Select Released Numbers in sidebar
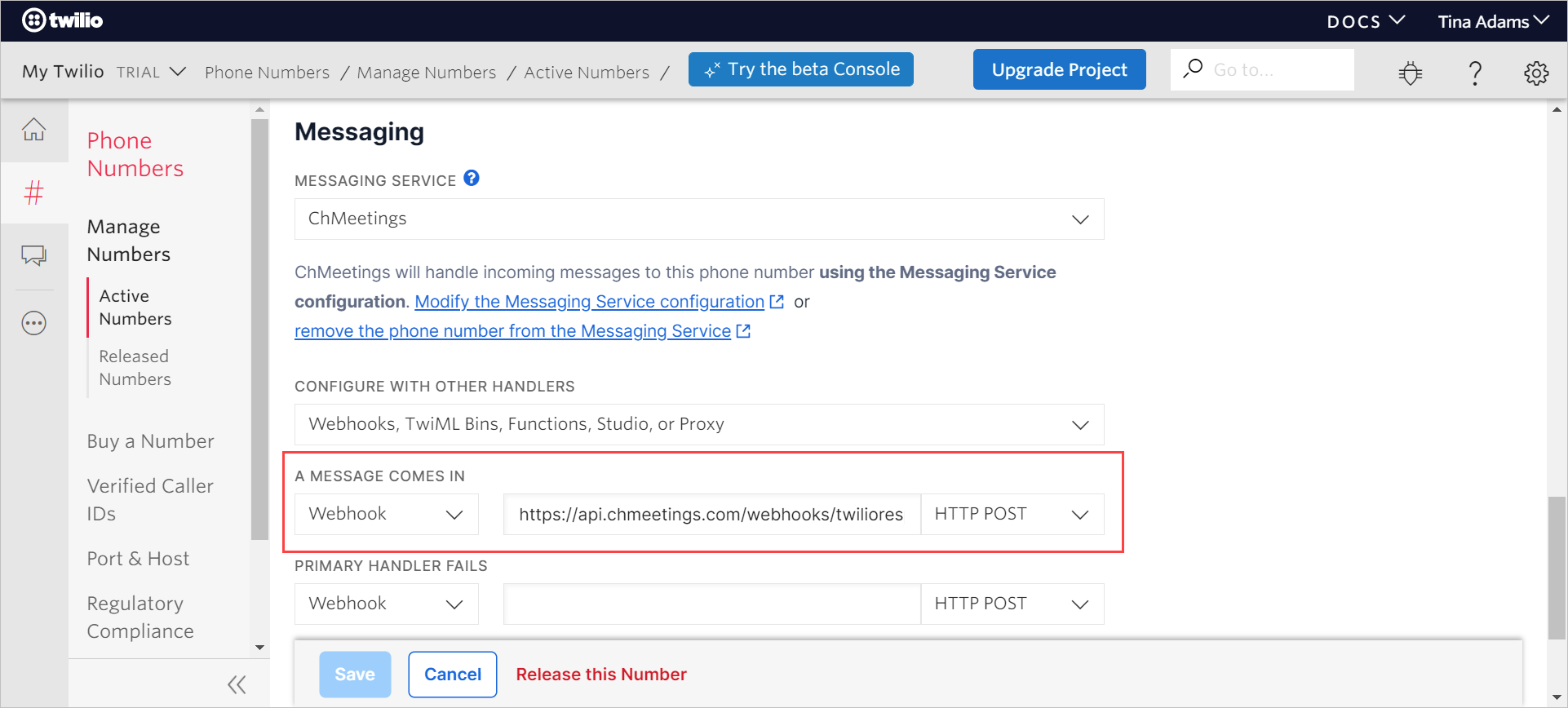This screenshot has height=708, width=1568. [x=135, y=368]
